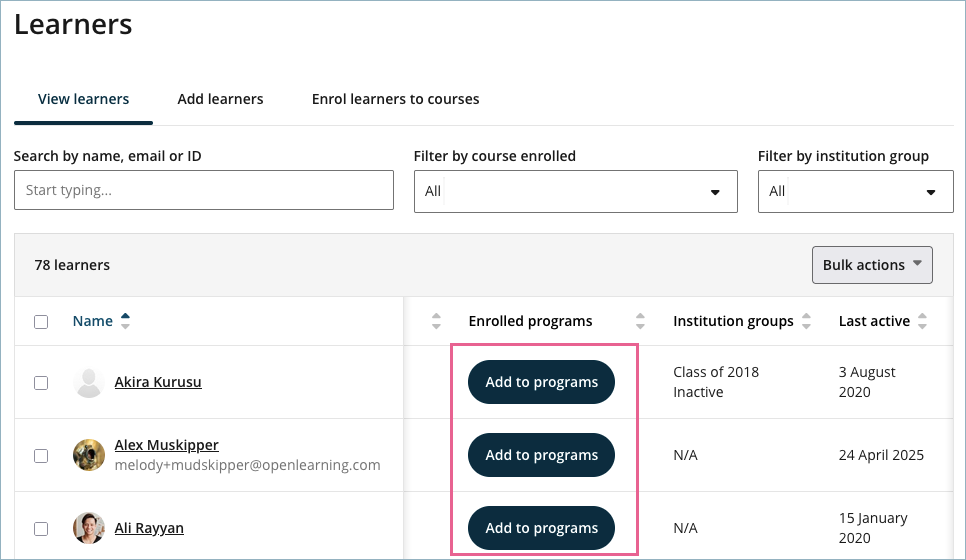966x560 pixels.
Task: Click Akira Kurusu's default avatar
Action: tap(89, 382)
